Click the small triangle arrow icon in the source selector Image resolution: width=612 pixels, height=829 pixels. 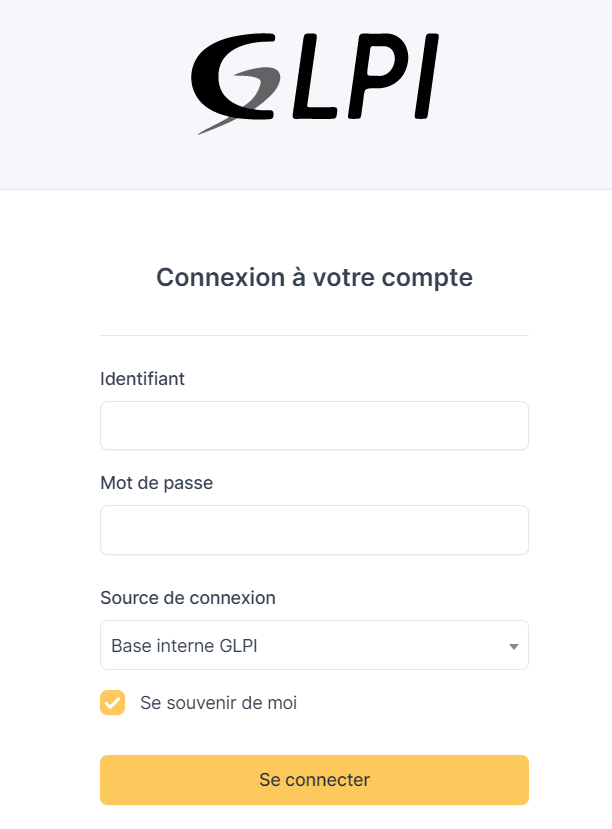click(513, 647)
